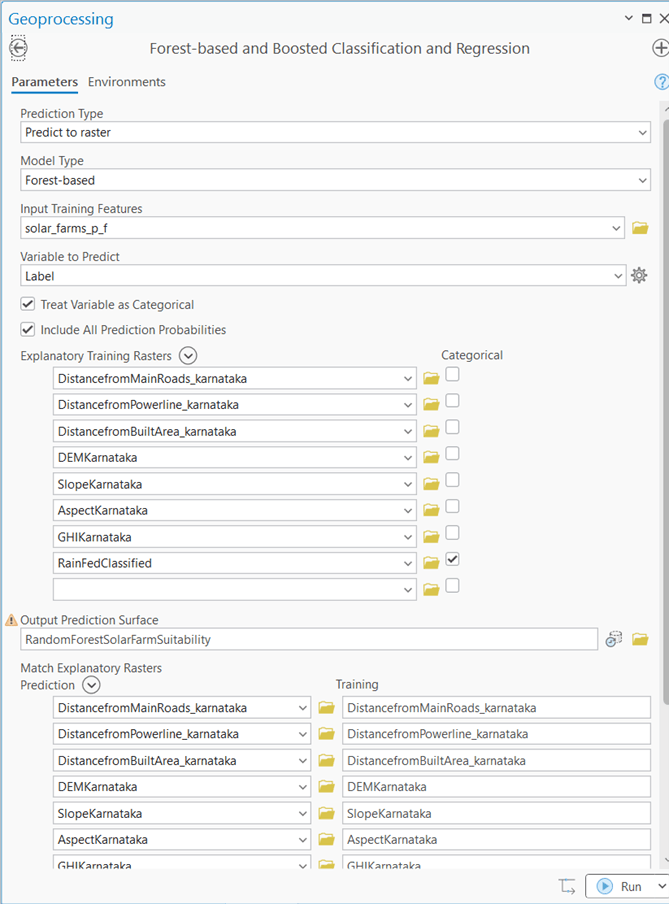Viewport: 669px width, 904px height.
Task: Switch to the Environments tab
Action: tap(126, 82)
